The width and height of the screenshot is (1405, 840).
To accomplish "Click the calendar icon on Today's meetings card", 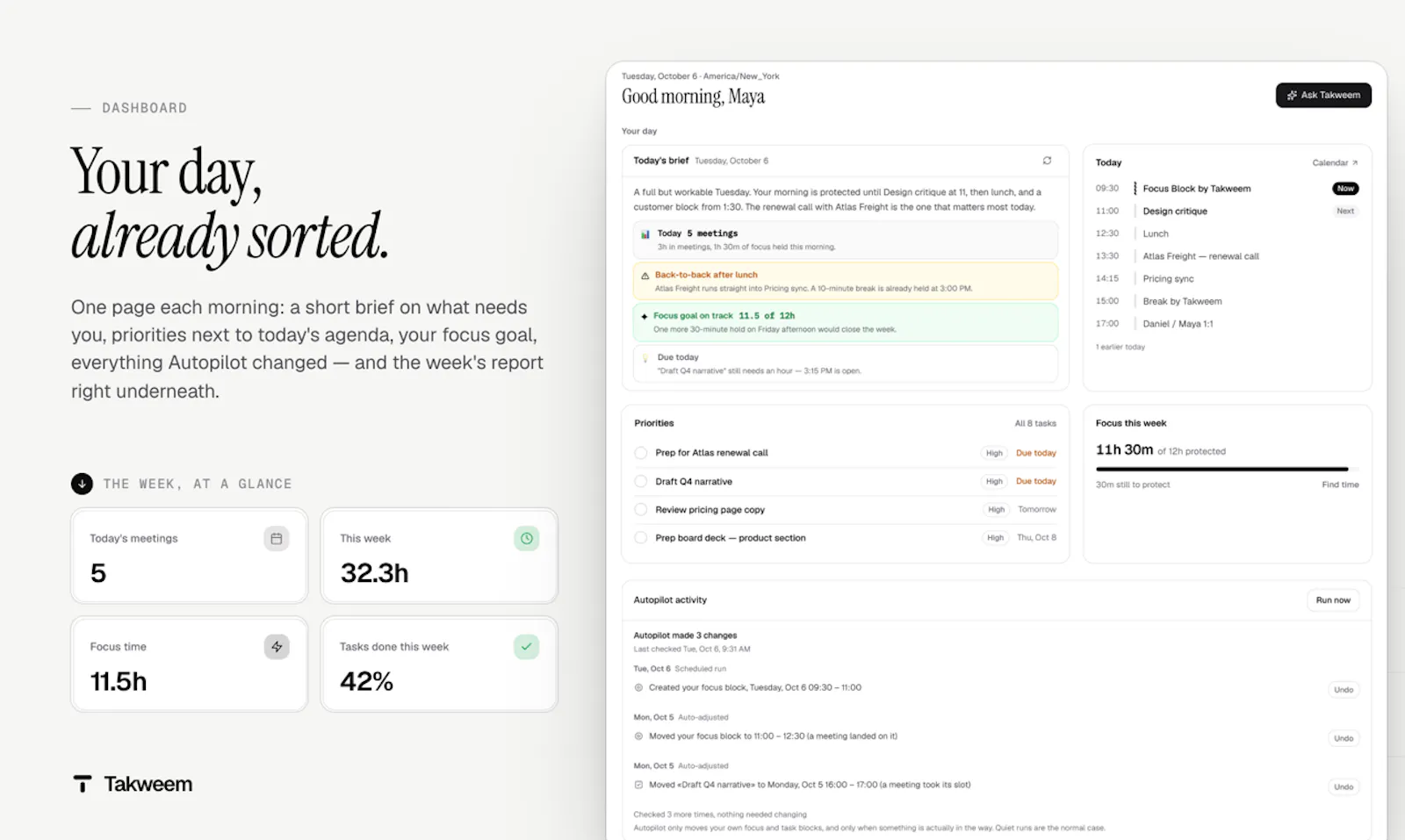I will click(277, 539).
